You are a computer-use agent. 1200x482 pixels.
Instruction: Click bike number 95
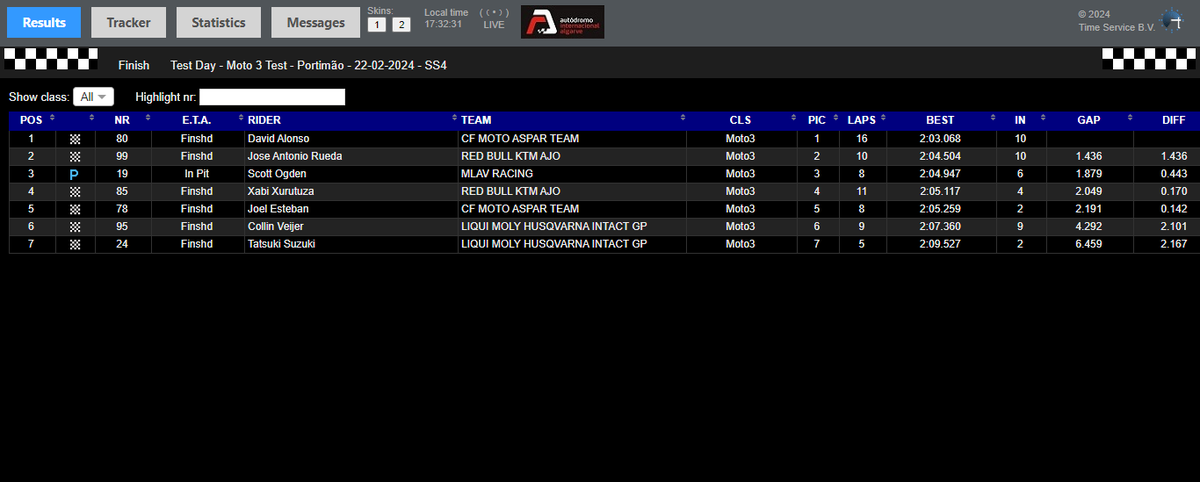click(x=123, y=227)
